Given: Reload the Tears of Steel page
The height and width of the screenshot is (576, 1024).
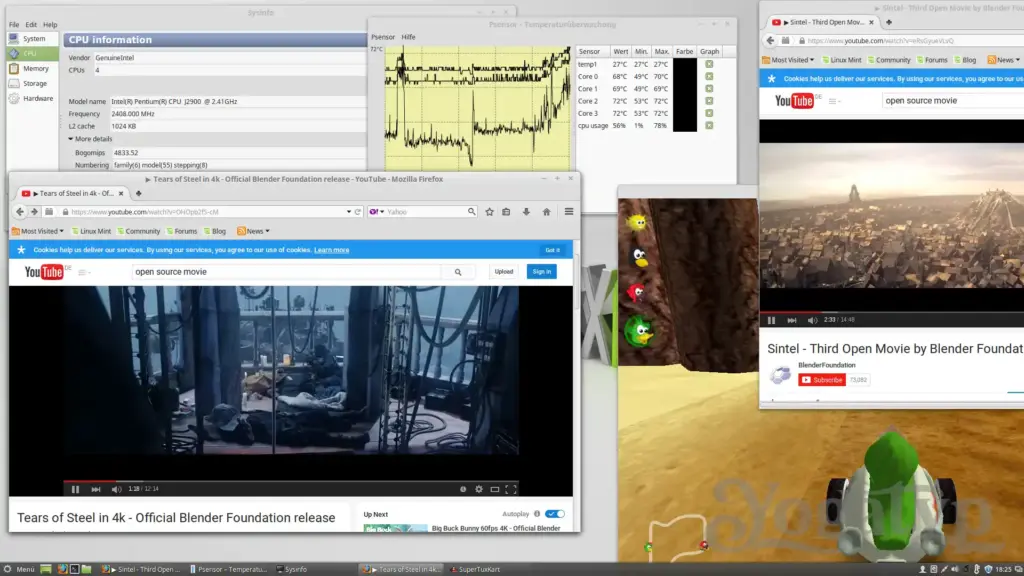Looking at the screenshot, I should [x=358, y=212].
